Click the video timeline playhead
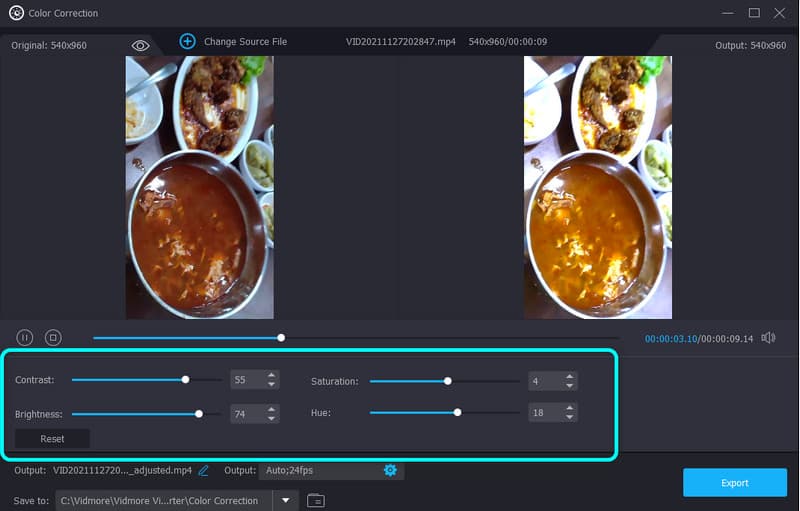 pyautogui.click(x=281, y=338)
